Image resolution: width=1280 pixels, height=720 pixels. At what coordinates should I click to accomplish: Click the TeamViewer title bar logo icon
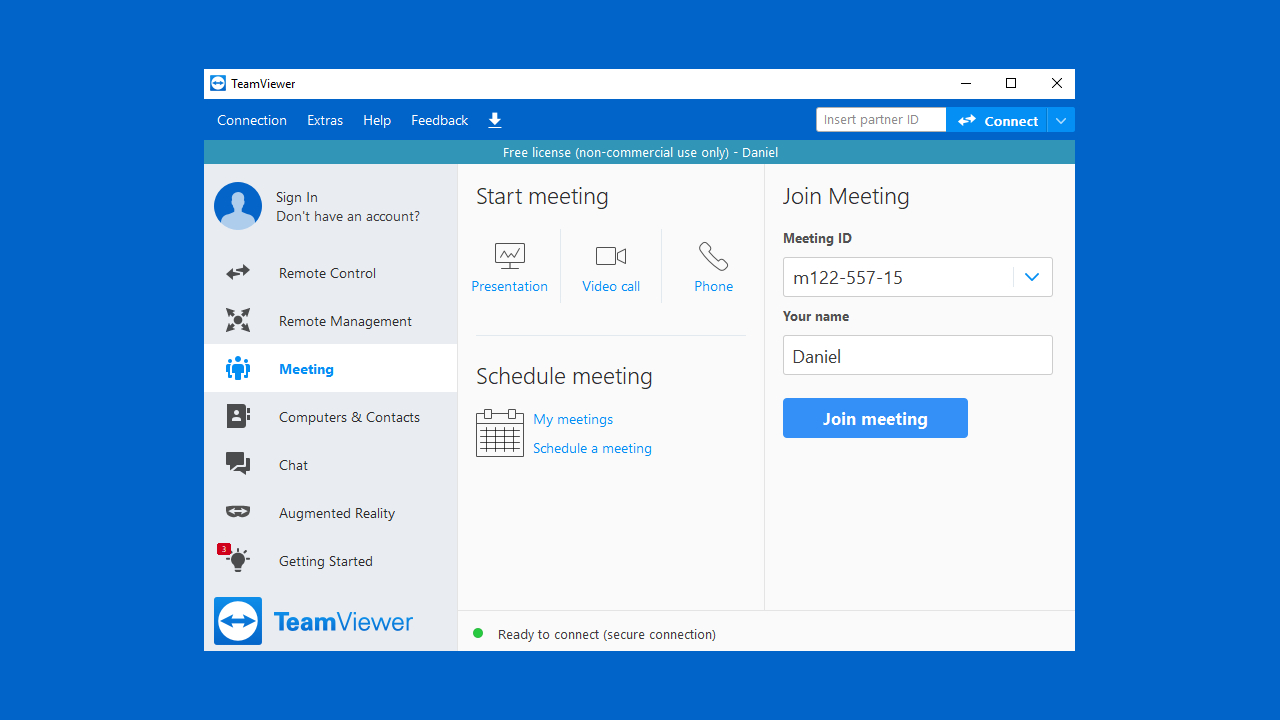[x=218, y=84]
